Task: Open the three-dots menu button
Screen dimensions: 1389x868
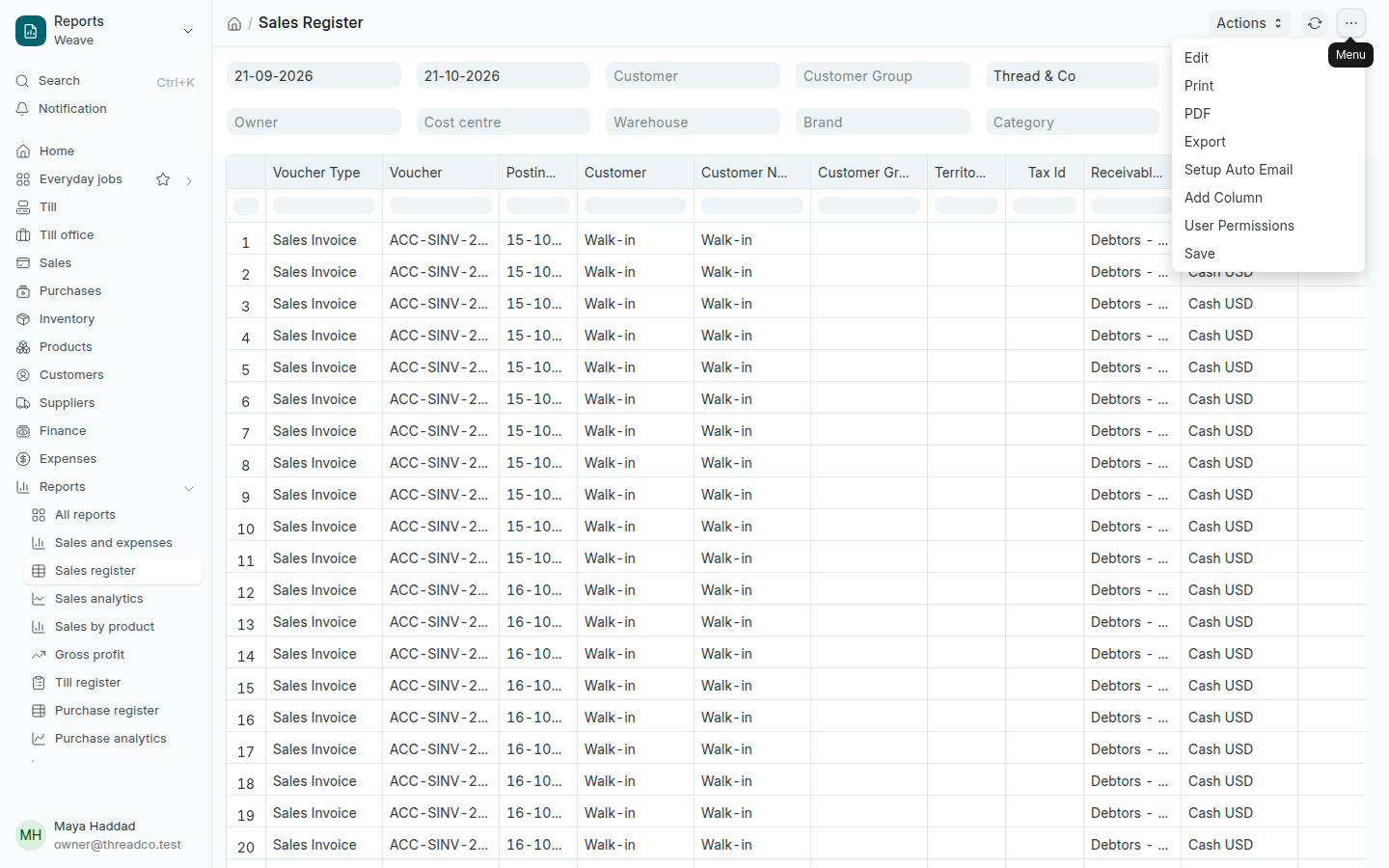Action: pyautogui.click(x=1351, y=23)
